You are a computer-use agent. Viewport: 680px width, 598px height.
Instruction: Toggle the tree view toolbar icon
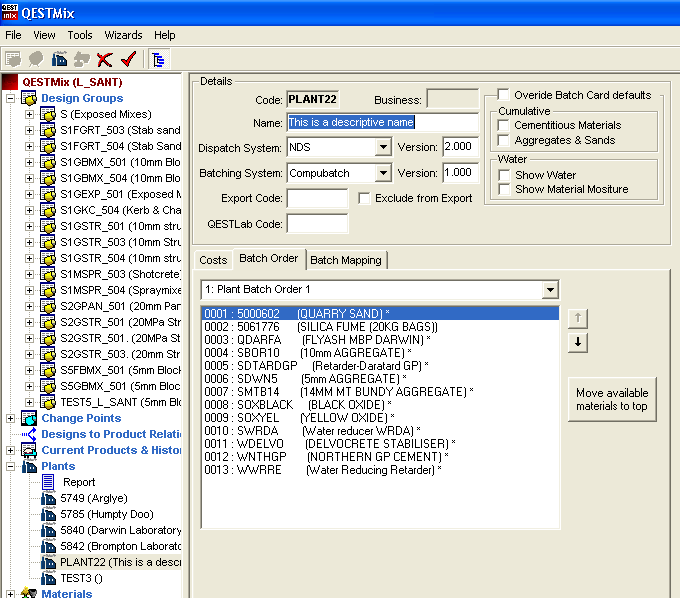tap(158, 59)
